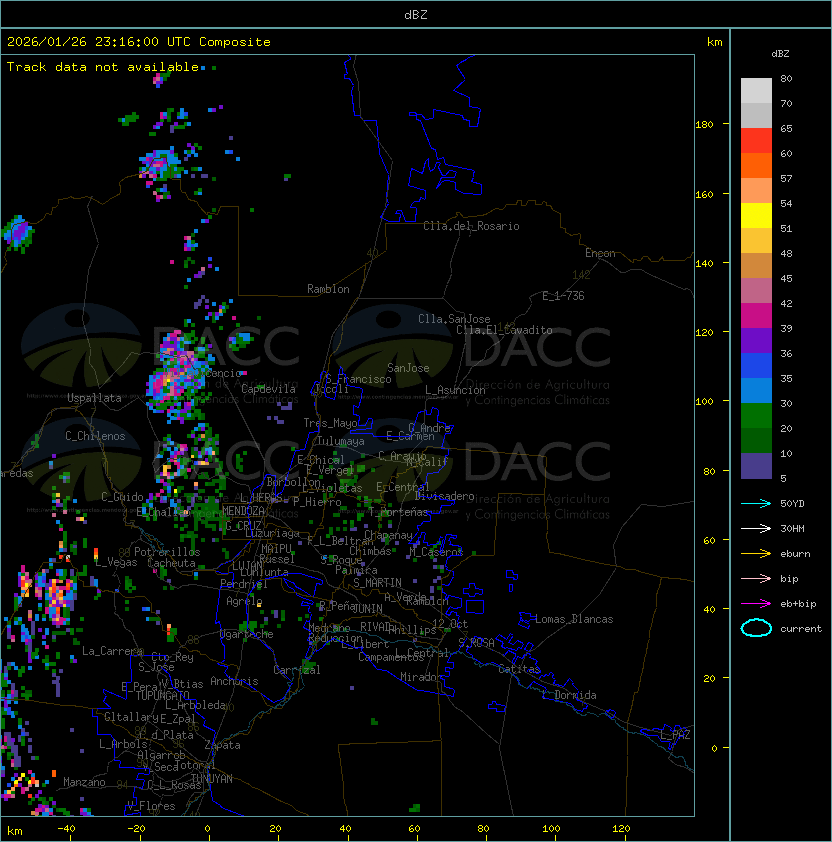
Task: Click the dBZ title at top center
Action: [x=415, y=14]
